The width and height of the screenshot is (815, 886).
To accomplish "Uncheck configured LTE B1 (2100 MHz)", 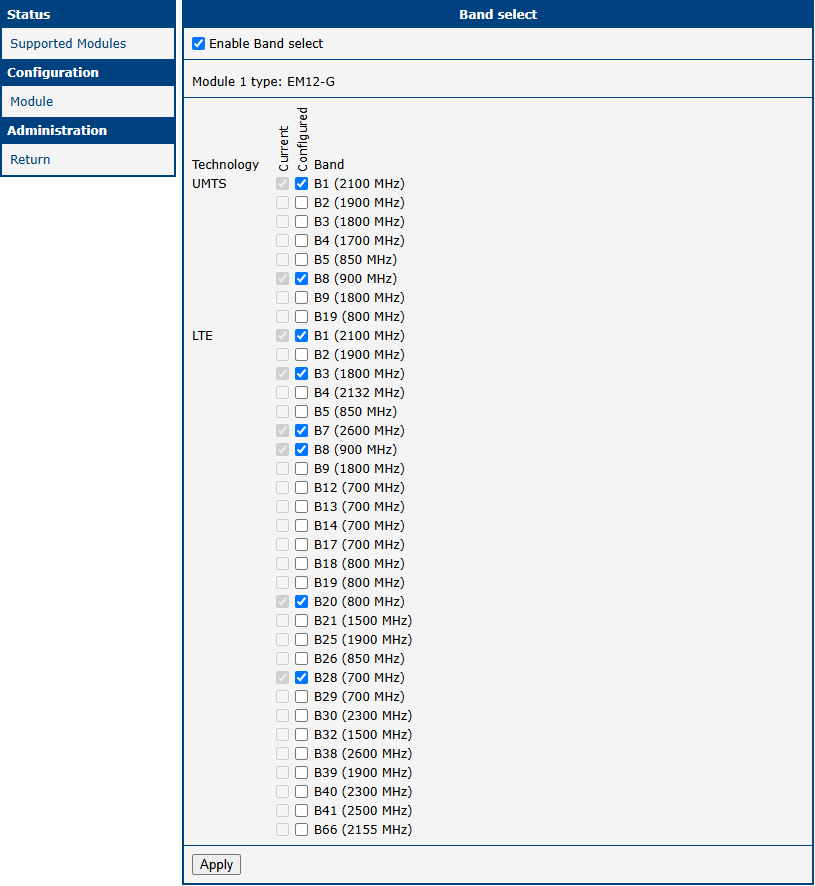I will tap(302, 336).
